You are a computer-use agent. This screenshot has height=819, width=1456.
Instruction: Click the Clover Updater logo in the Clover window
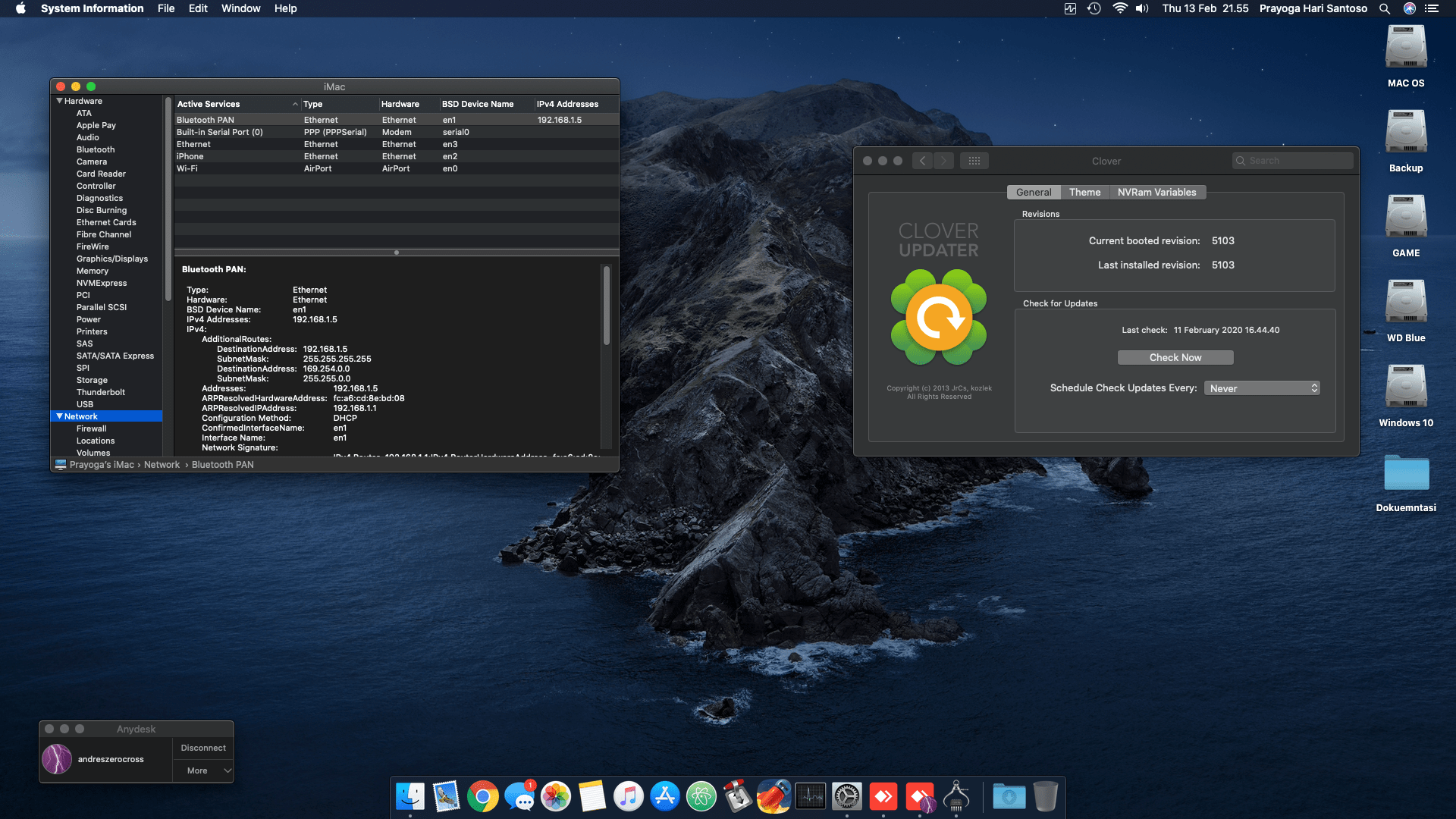[938, 317]
